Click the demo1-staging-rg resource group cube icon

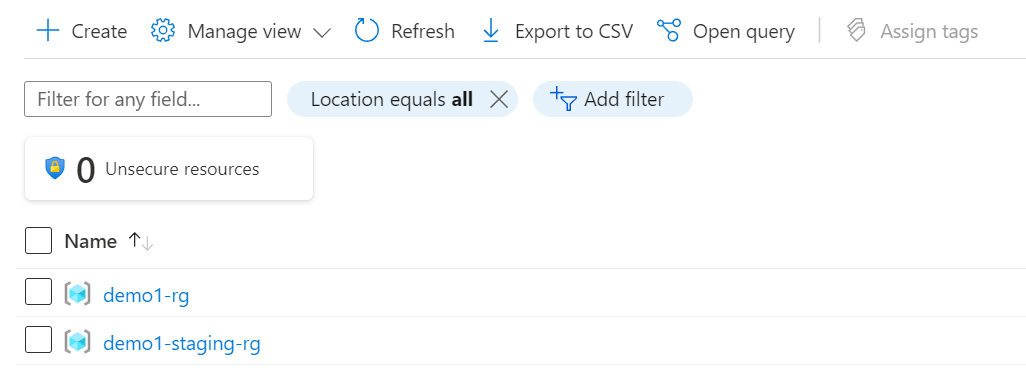(77, 343)
